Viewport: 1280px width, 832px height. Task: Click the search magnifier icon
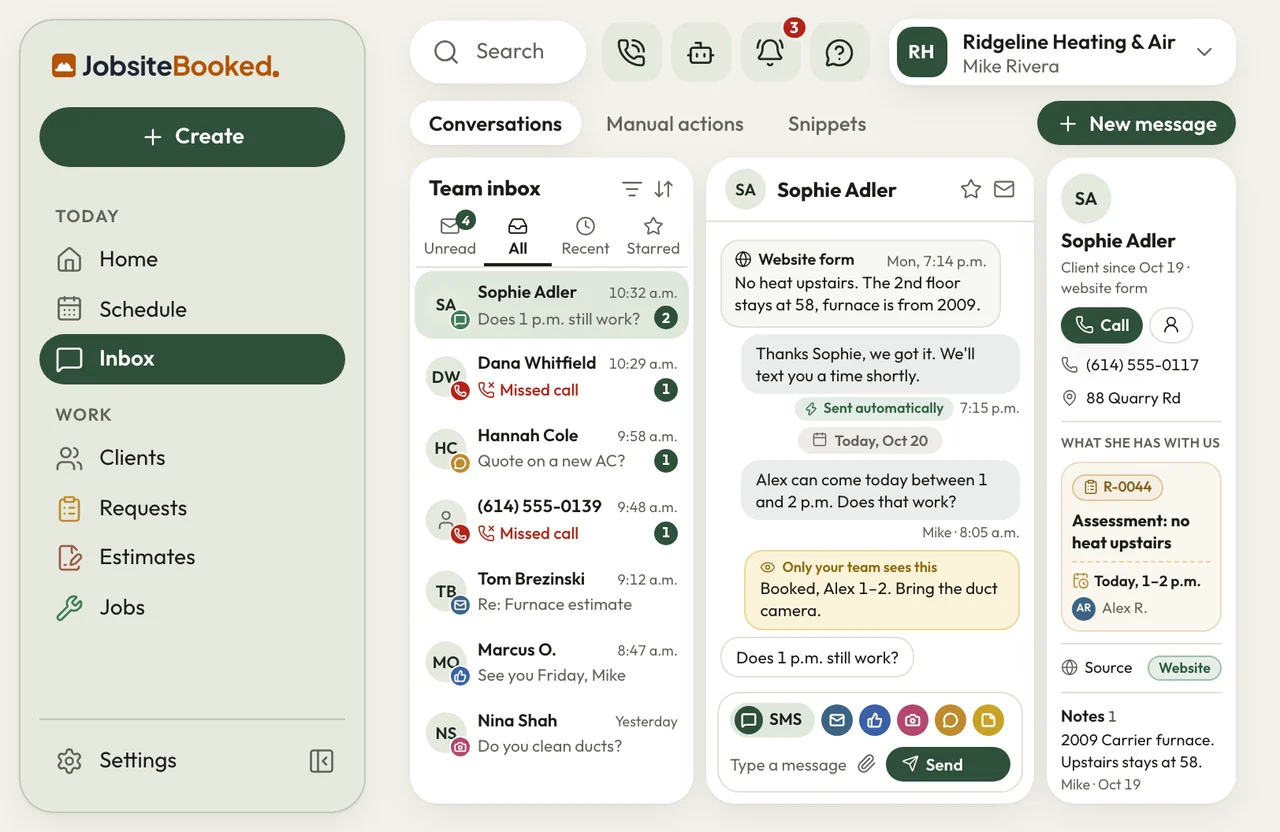tap(446, 52)
